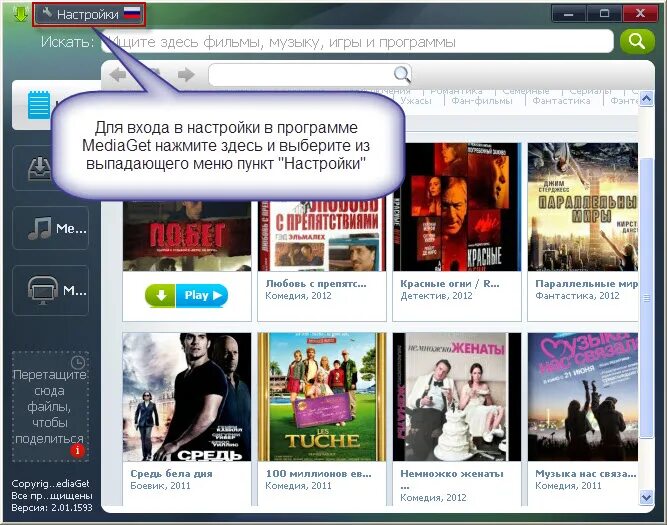Click the clock icon in the share drop area

click(x=78, y=362)
